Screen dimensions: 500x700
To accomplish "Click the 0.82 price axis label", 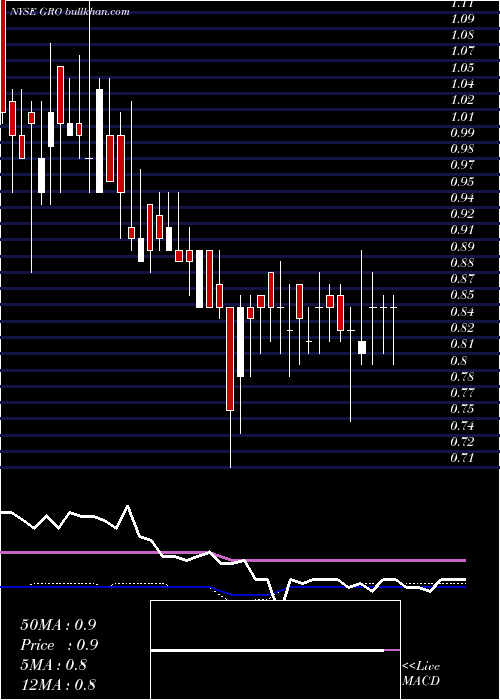I will click(462, 328).
